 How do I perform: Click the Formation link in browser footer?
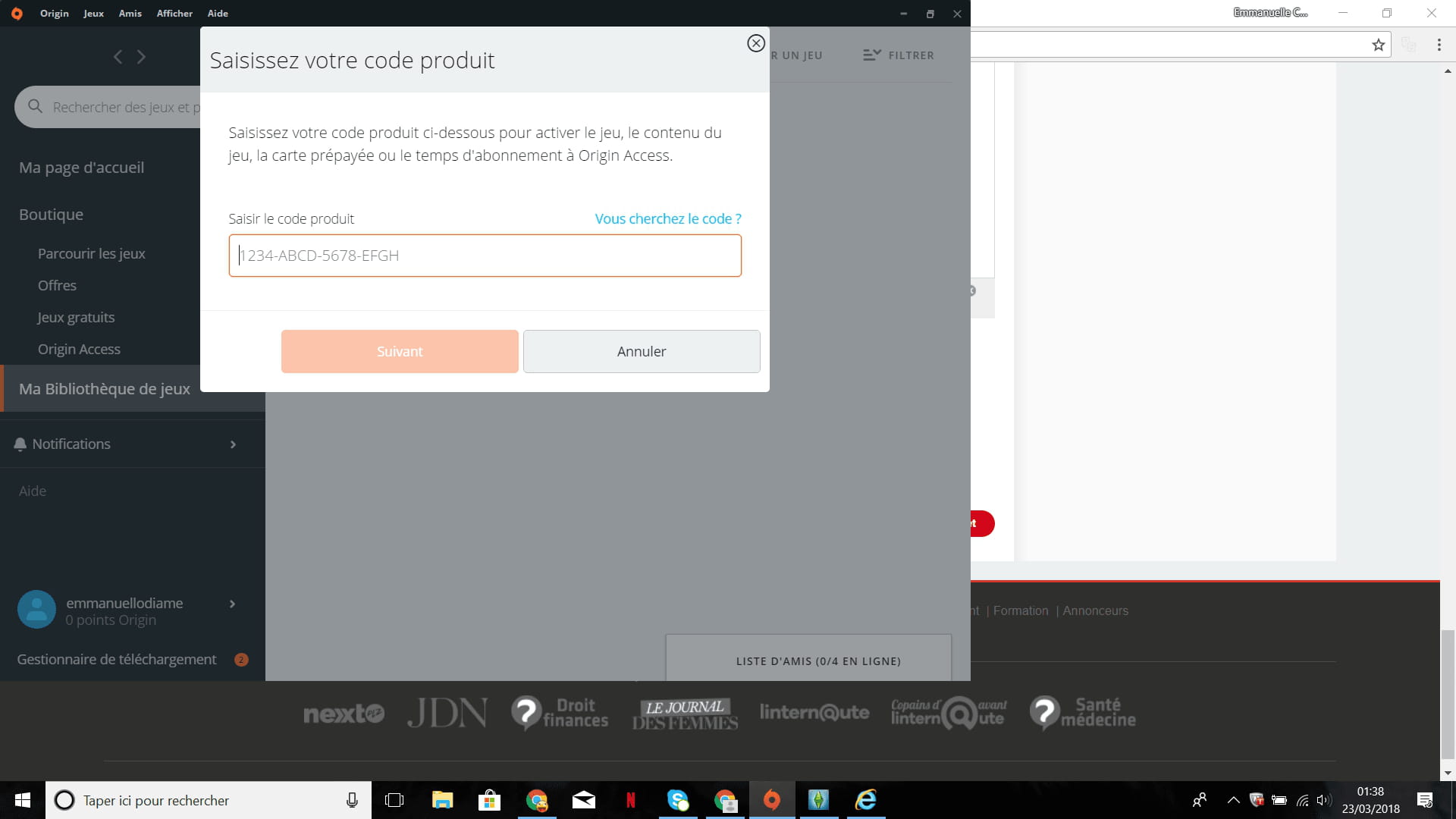coord(1021,610)
